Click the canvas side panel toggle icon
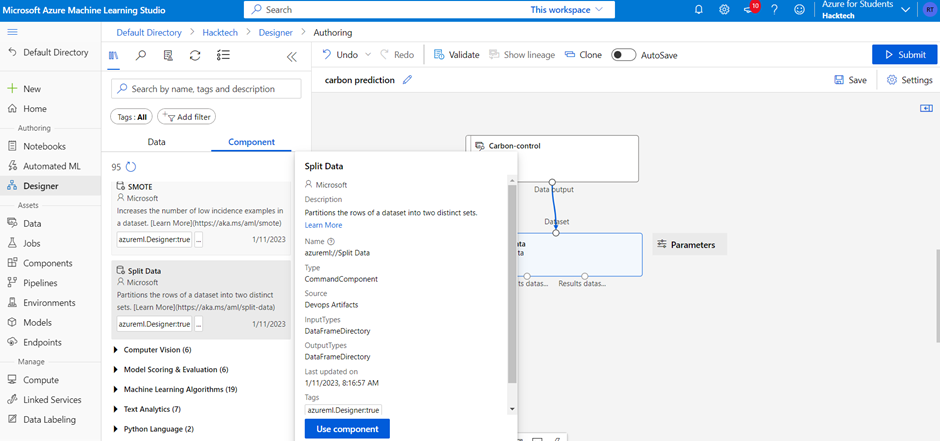 point(927,108)
